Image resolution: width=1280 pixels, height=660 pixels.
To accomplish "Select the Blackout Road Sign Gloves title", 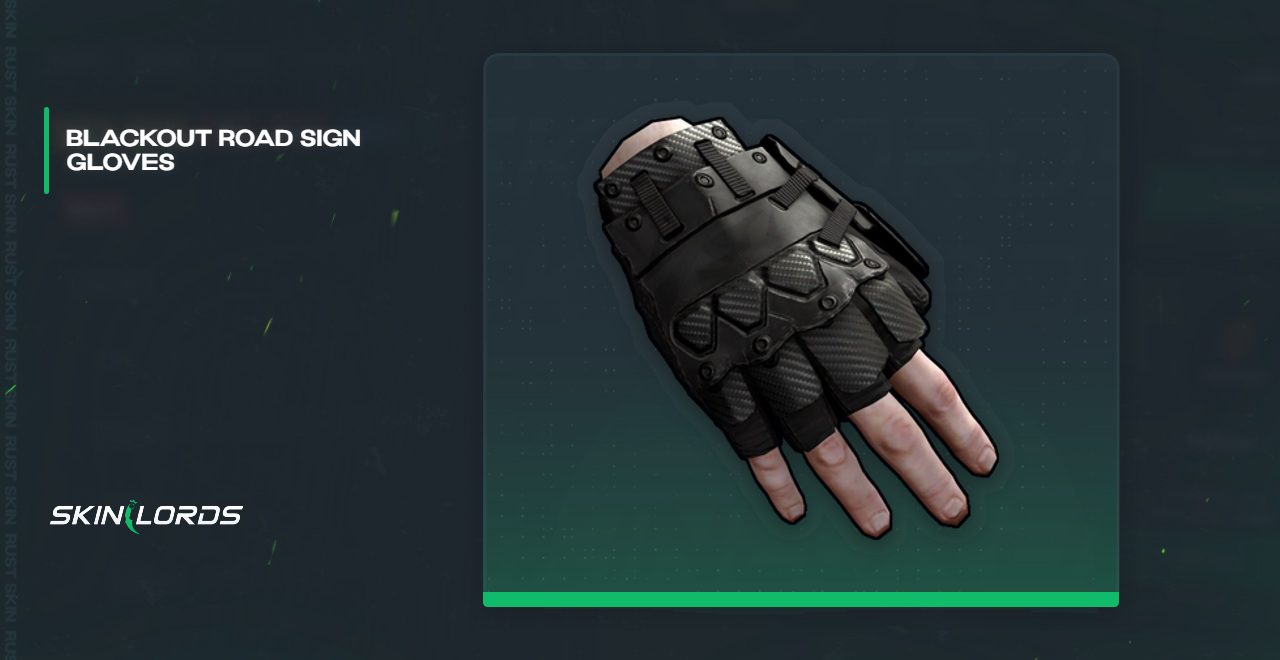I will tap(213, 150).
